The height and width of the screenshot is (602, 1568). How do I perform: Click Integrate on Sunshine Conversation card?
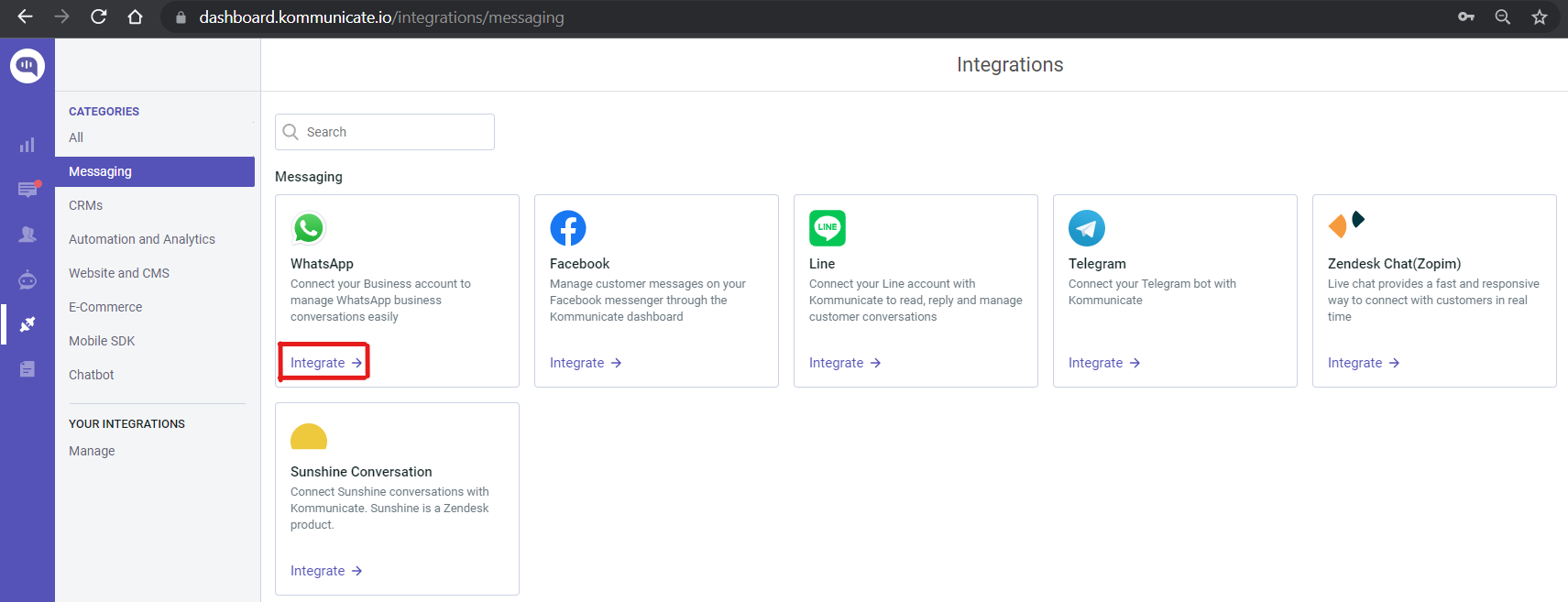326,571
